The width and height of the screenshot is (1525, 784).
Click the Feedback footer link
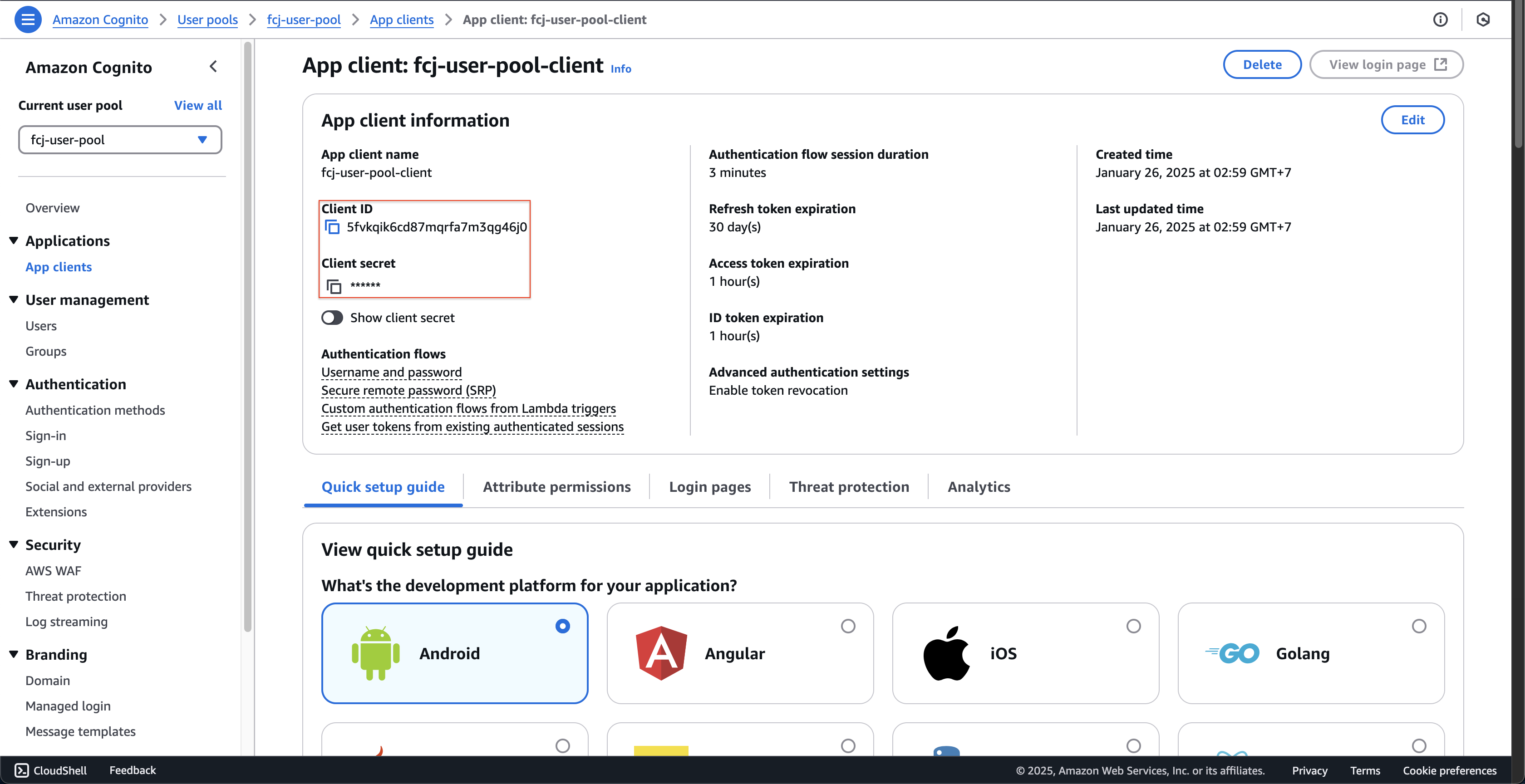pos(133,770)
